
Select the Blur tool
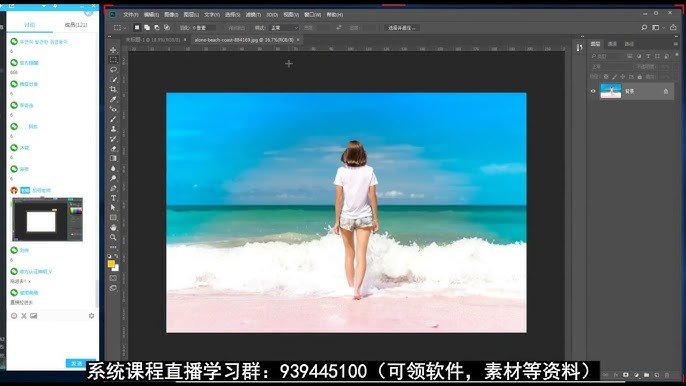(113, 168)
